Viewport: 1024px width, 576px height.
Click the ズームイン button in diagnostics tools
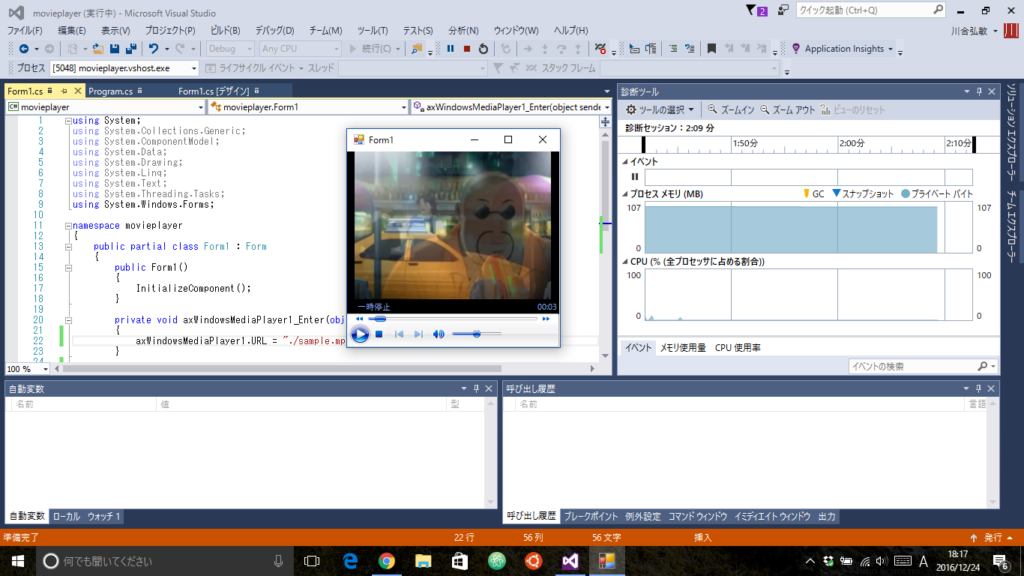click(x=730, y=109)
